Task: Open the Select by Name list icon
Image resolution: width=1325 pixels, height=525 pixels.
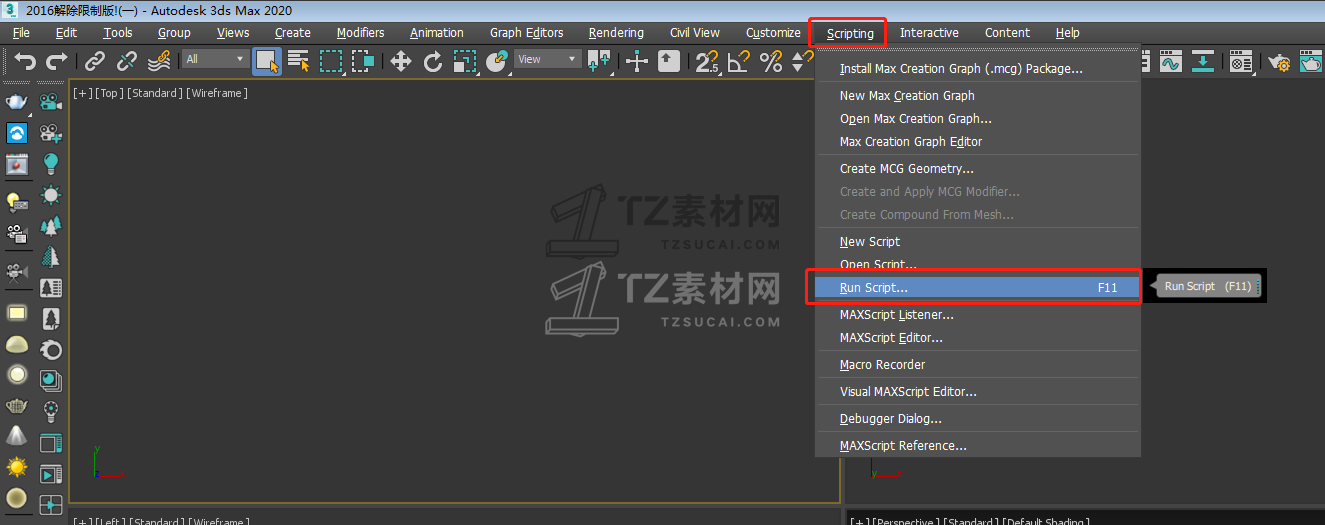Action: point(298,61)
